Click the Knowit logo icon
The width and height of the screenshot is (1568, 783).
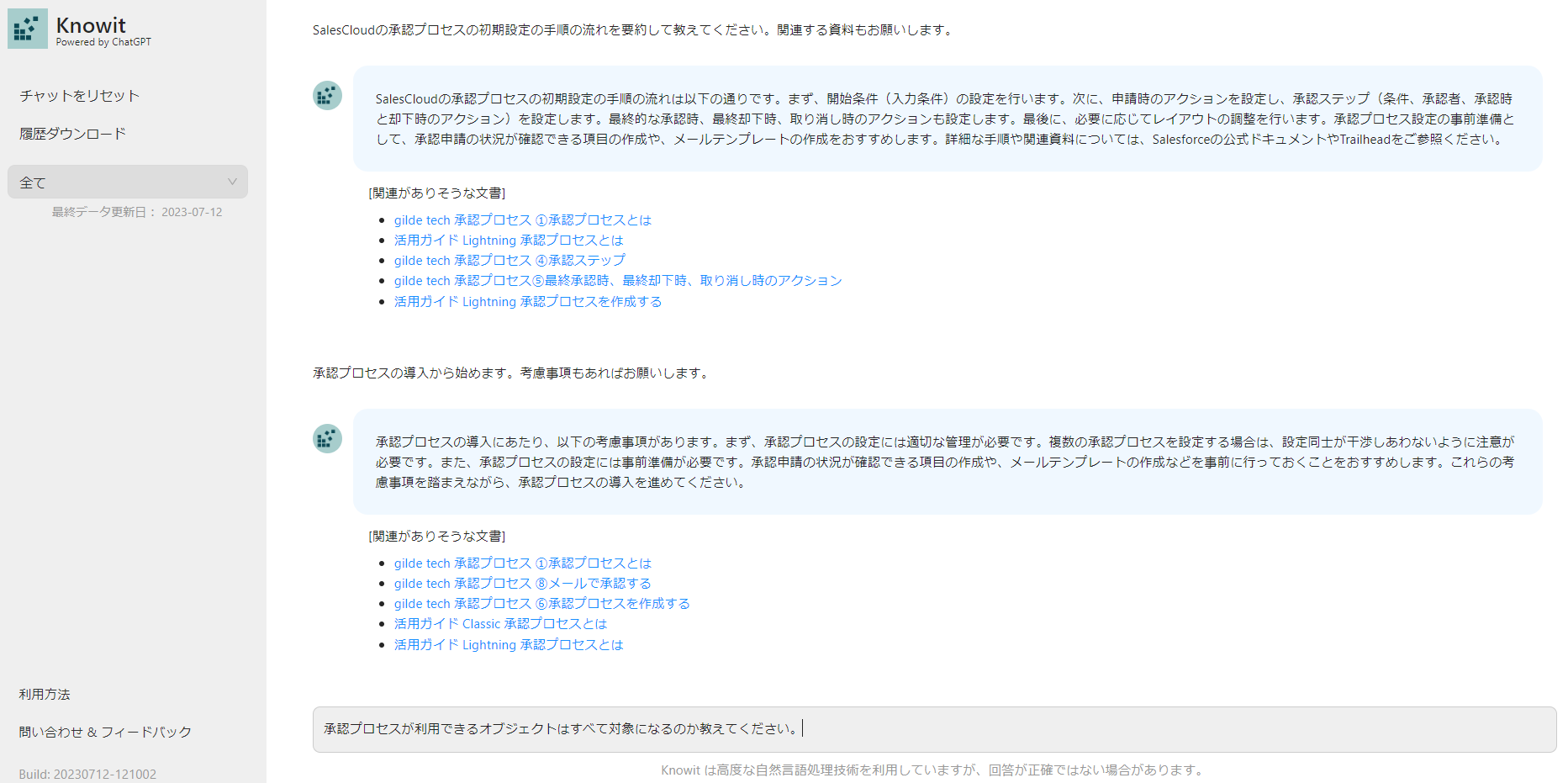(x=28, y=28)
